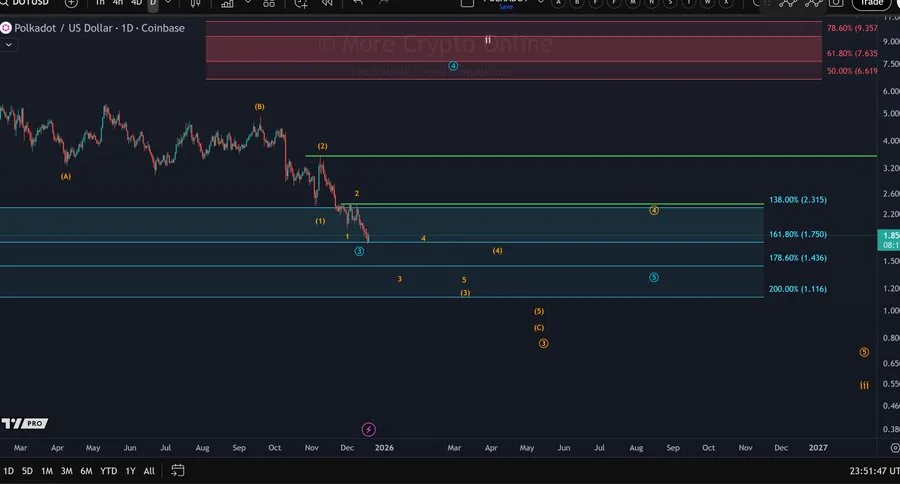Select the 1Y date range
This screenshot has width=900, height=484.
click(130, 471)
